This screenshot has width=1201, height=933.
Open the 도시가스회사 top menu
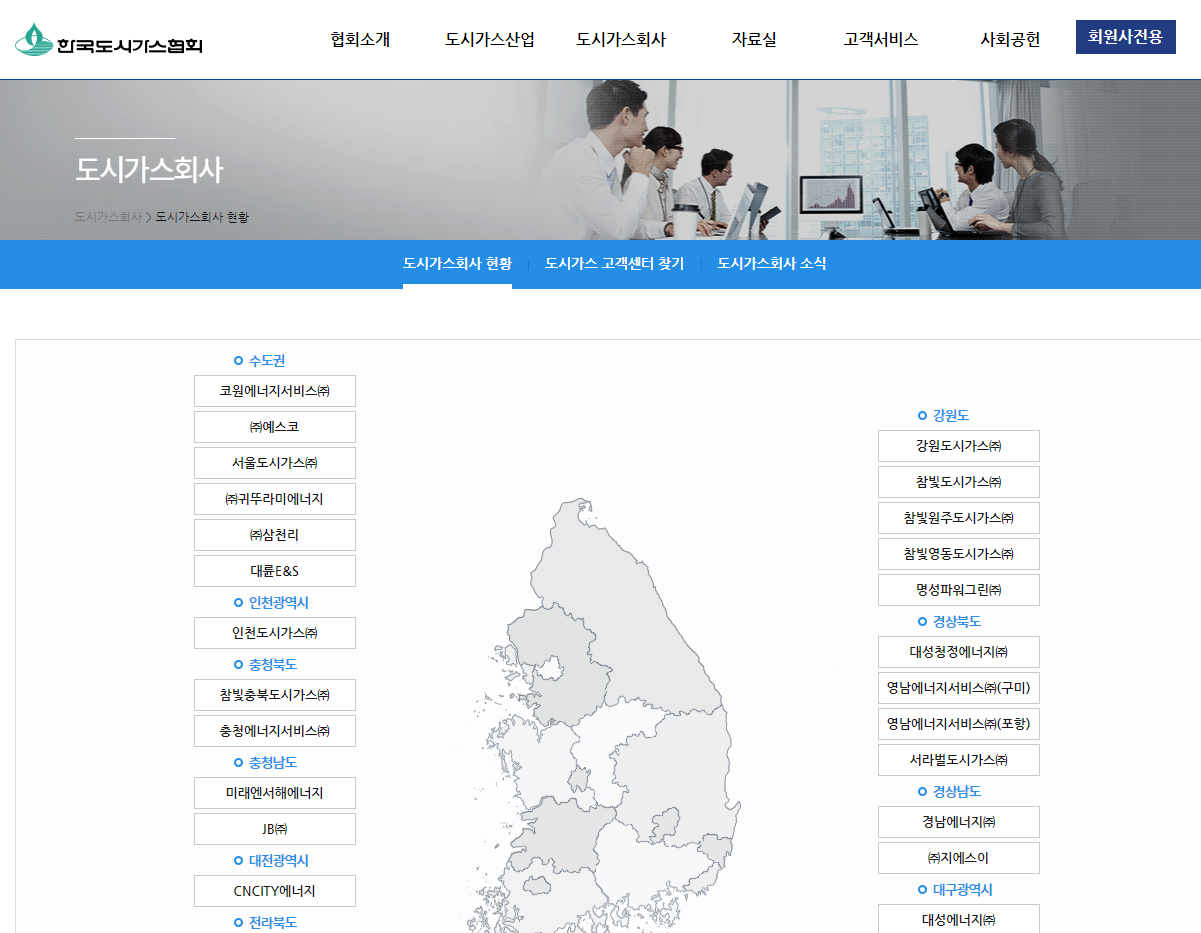pos(621,40)
